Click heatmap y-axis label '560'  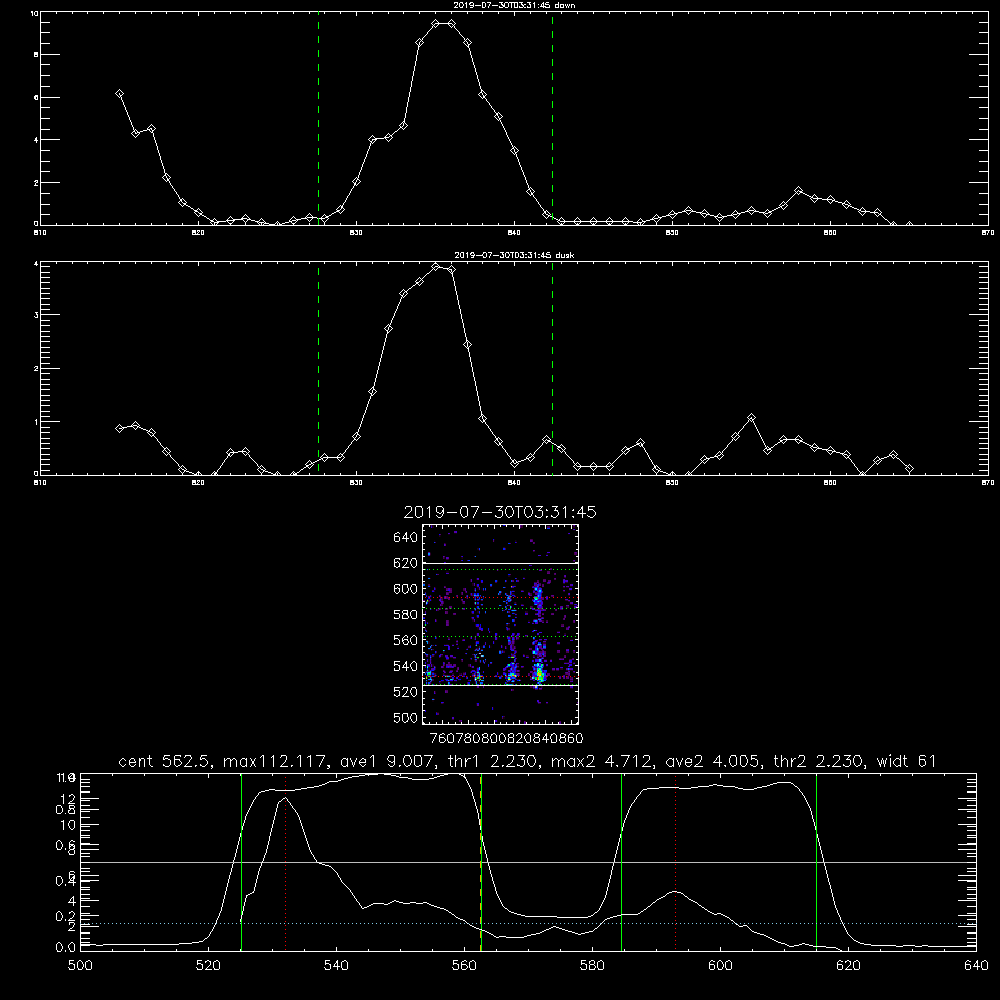(x=406, y=640)
